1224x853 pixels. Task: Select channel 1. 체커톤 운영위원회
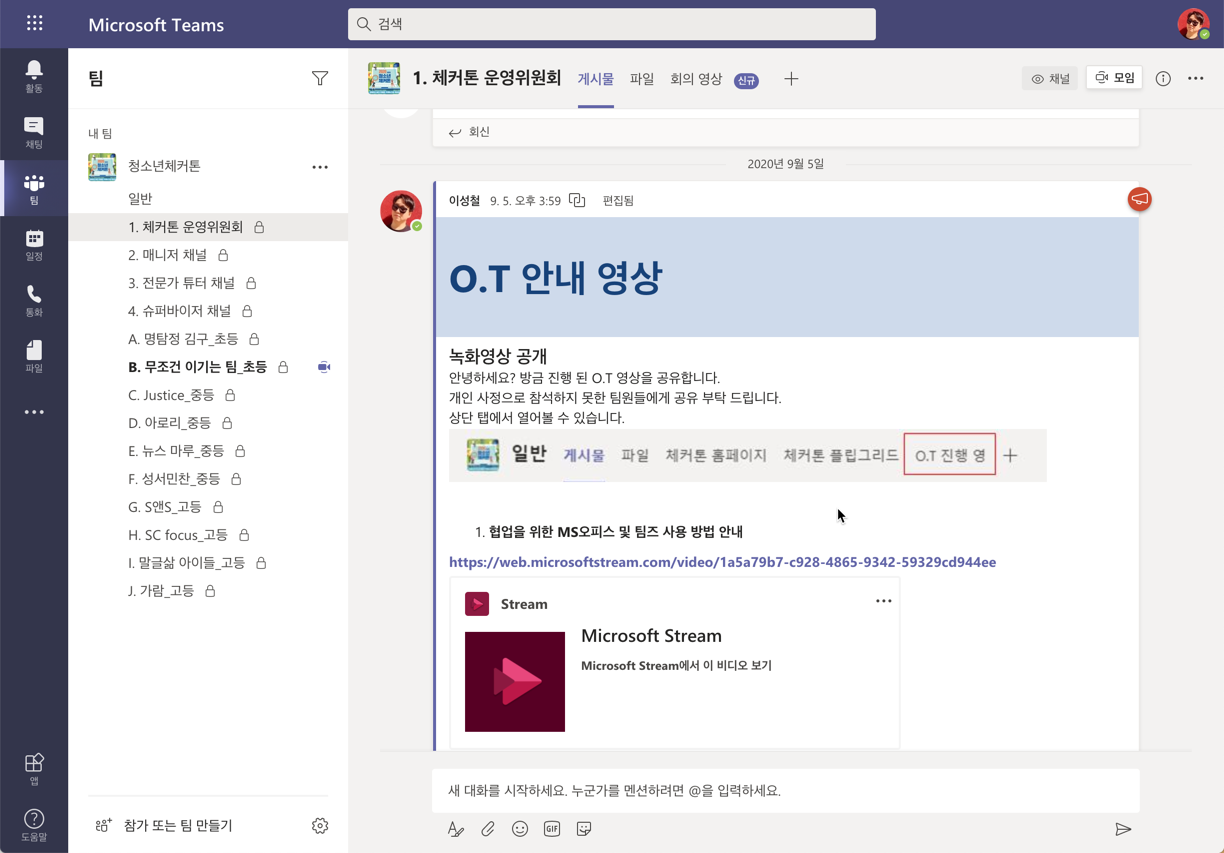tap(208, 227)
